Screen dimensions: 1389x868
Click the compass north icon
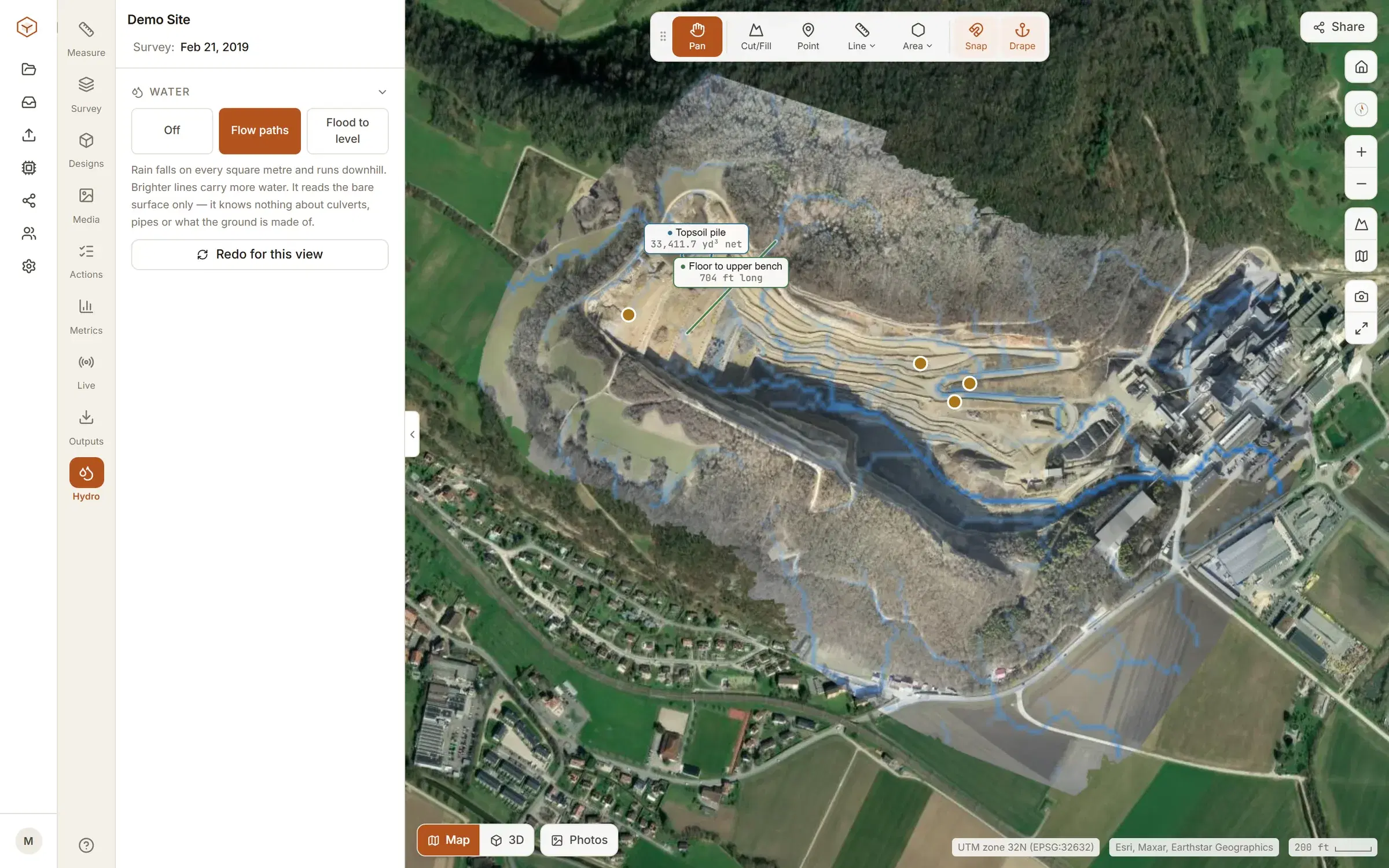pyautogui.click(x=1361, y=109)
